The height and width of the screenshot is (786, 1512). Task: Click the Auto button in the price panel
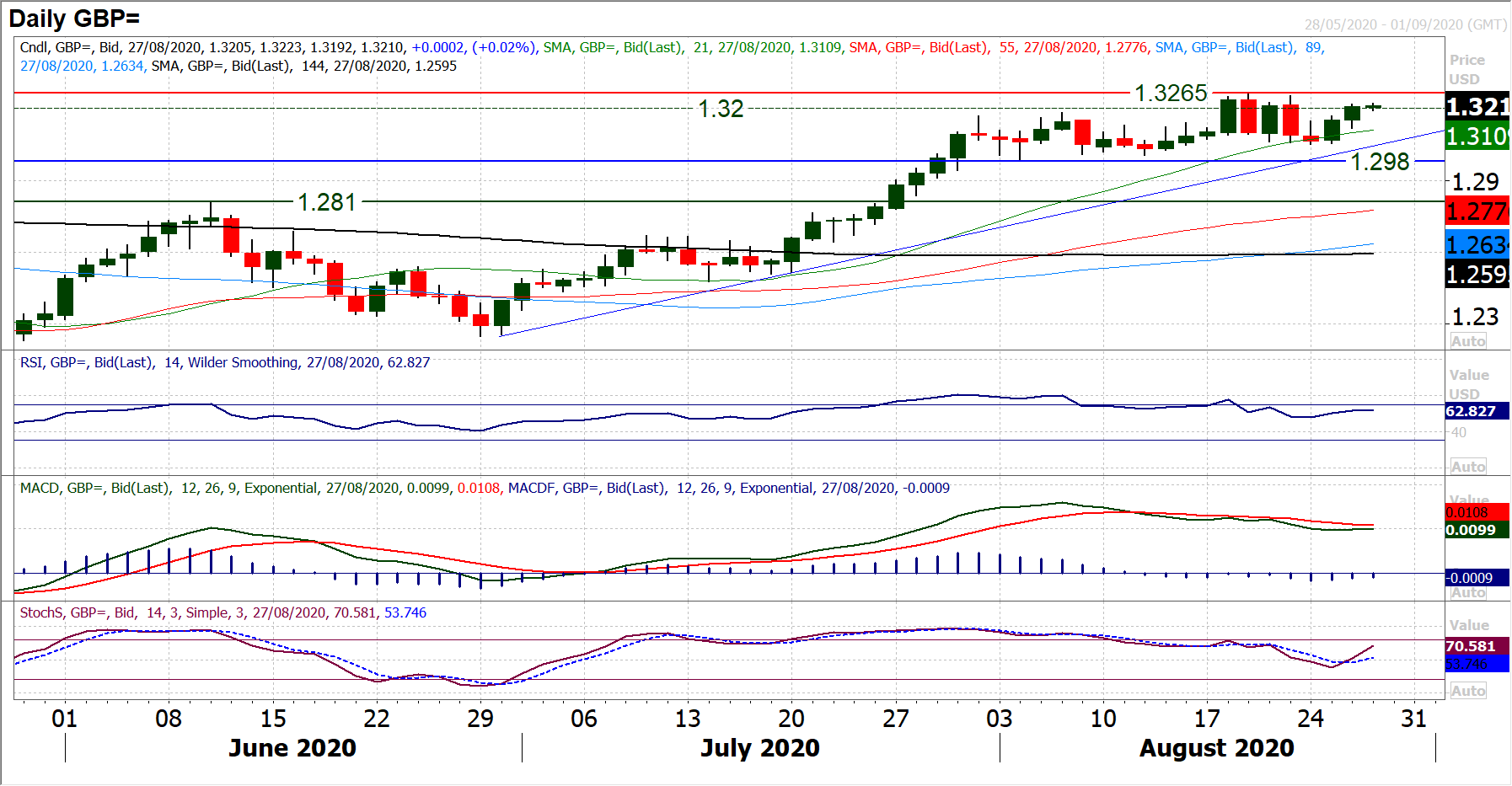(x=1467, y=341)
